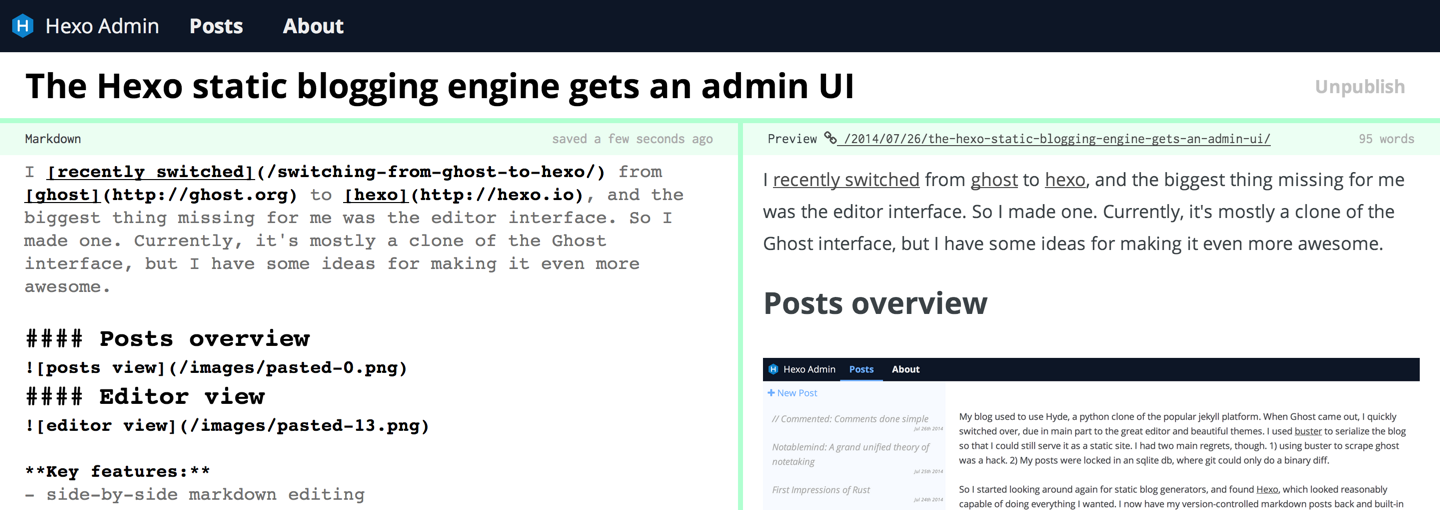Viewport: 1440px width, 510px height.
Task: Open the post permalink URL in preview header
Action: point(1057,139)
